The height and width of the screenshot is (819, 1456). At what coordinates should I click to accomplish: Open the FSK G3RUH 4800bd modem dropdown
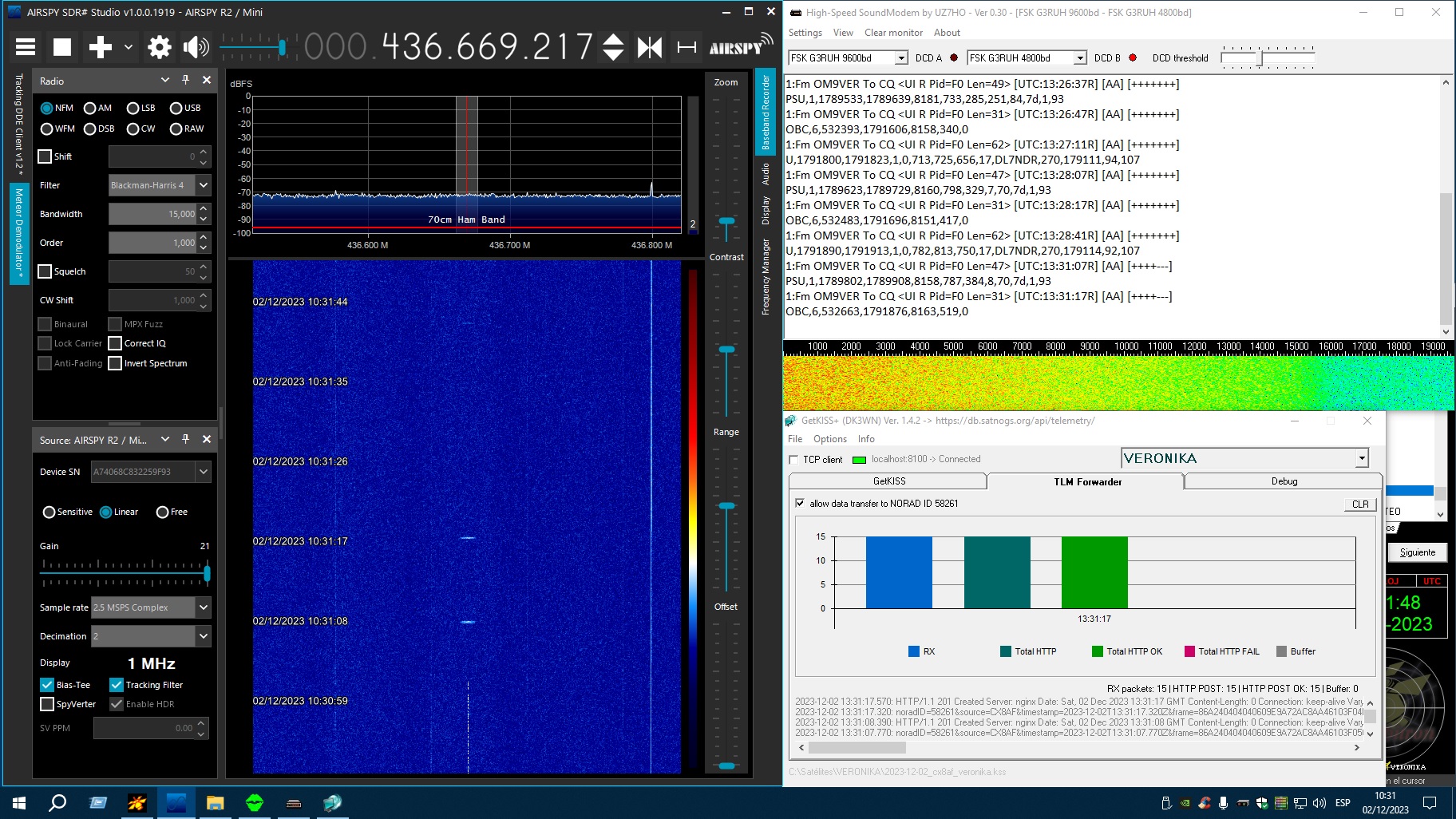click(x=1080, y=57)
